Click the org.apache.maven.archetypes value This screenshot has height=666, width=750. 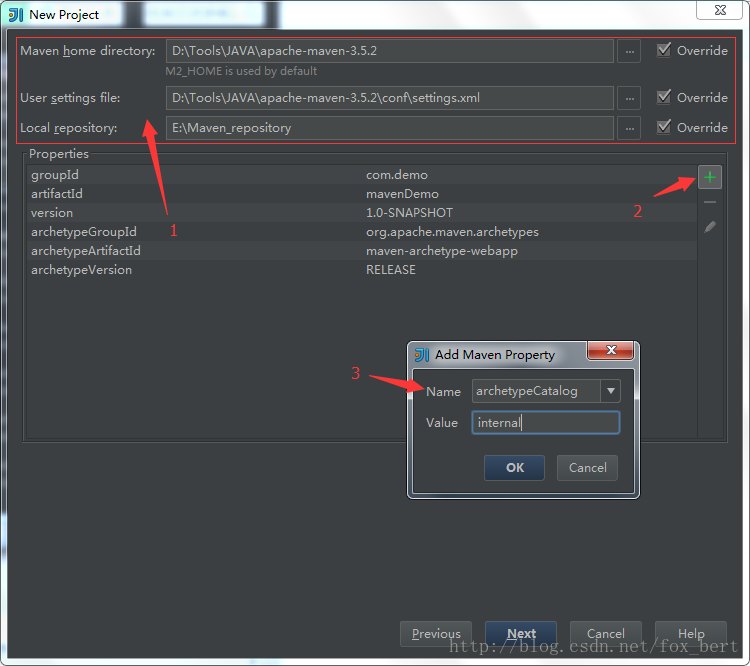(x=452, y=232)
